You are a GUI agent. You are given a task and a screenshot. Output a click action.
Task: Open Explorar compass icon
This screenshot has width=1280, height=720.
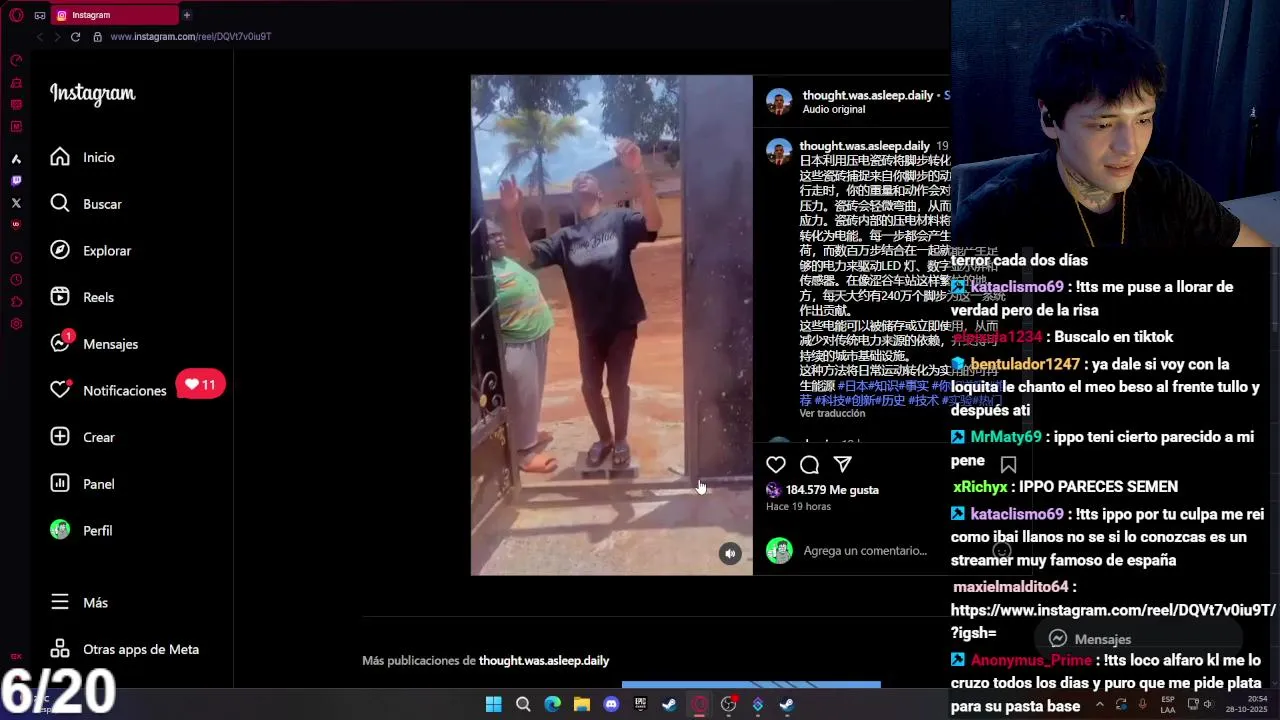[x=60, y=250]
